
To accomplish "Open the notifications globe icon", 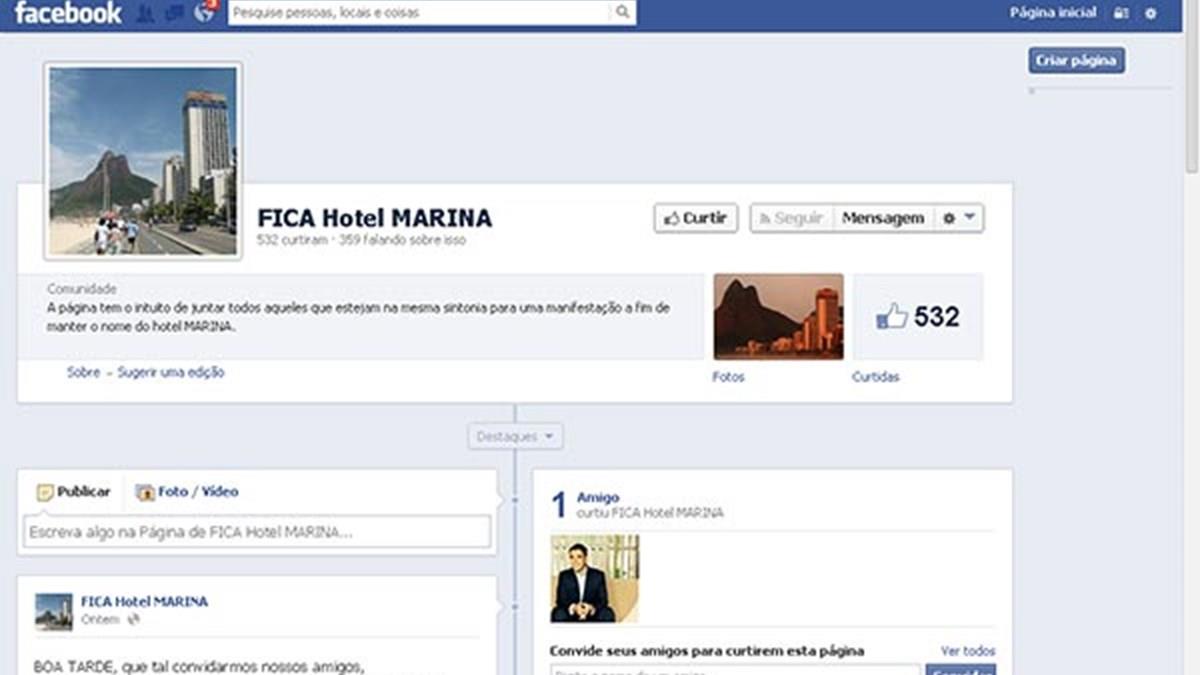I will pos(204,14).
